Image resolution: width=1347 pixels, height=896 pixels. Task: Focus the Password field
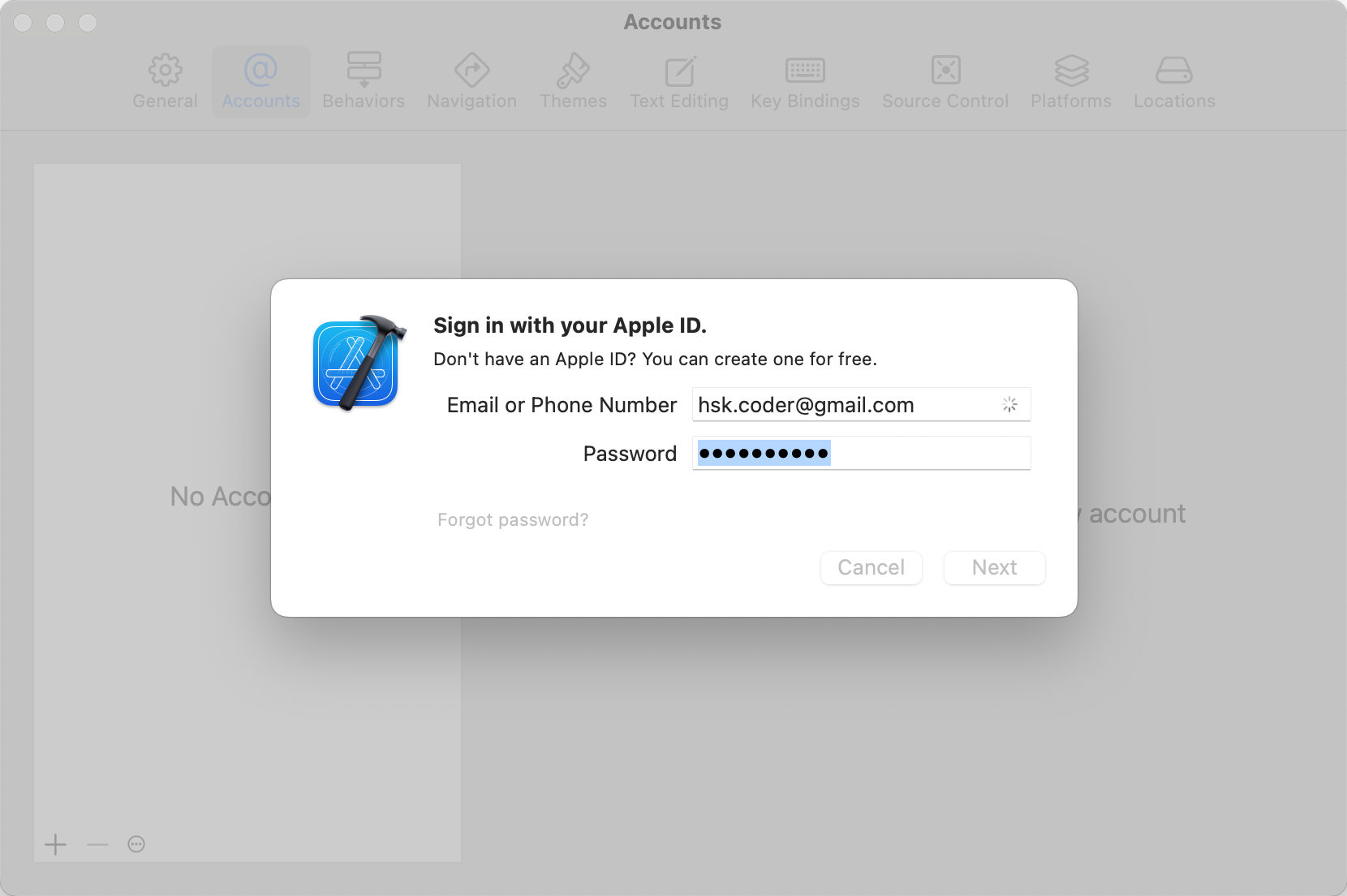point(862,453)
